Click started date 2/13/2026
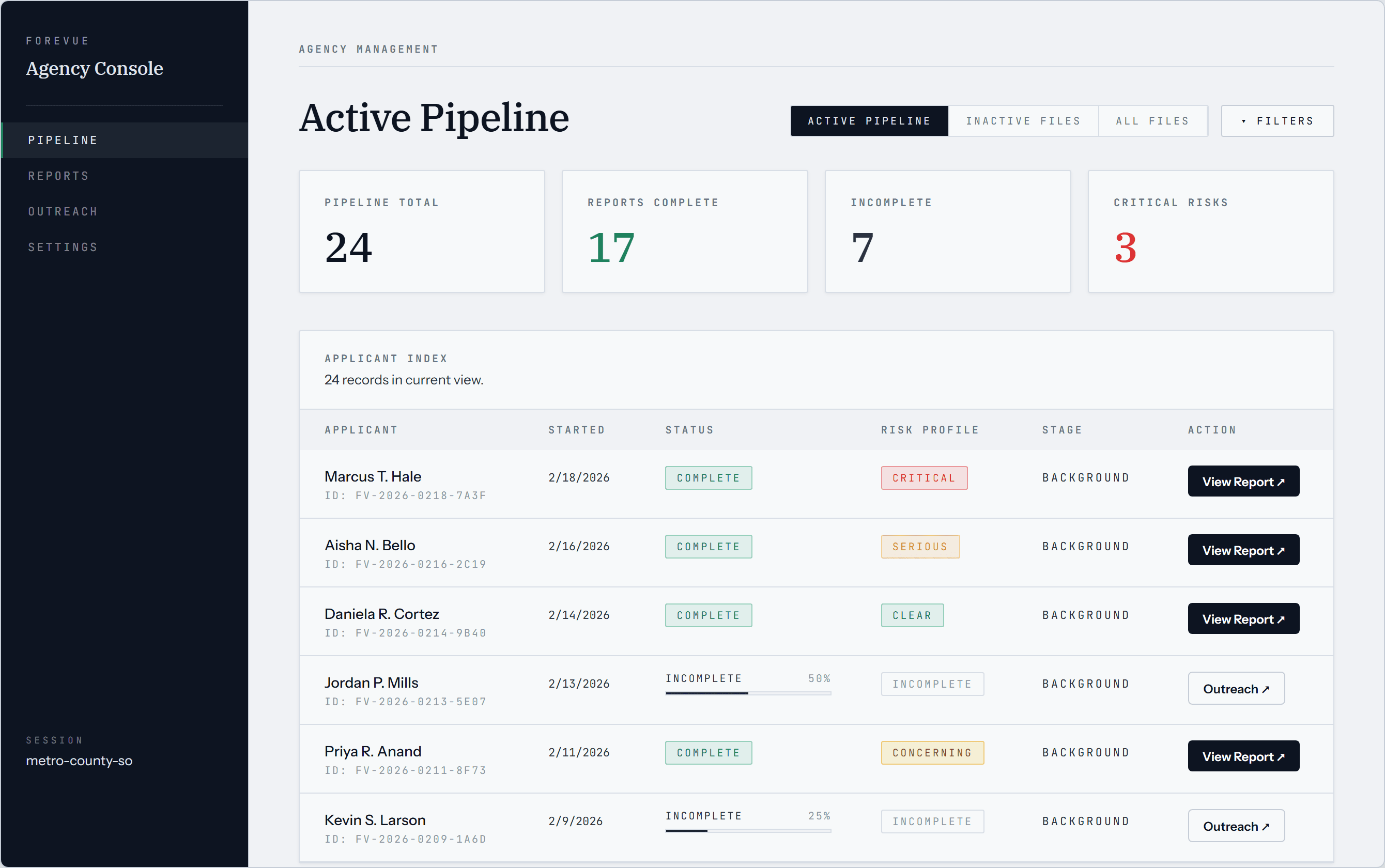 tap(579, 684)
